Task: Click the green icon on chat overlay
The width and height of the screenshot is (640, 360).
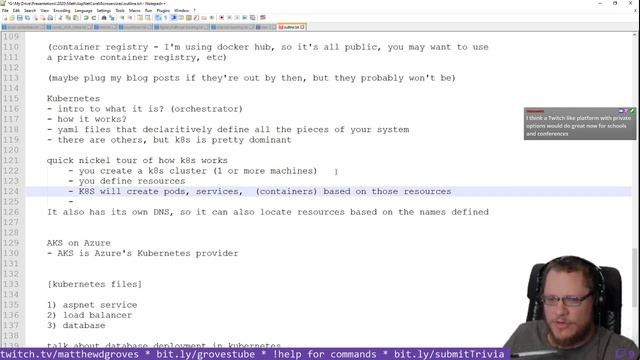Action: (632, 111)
